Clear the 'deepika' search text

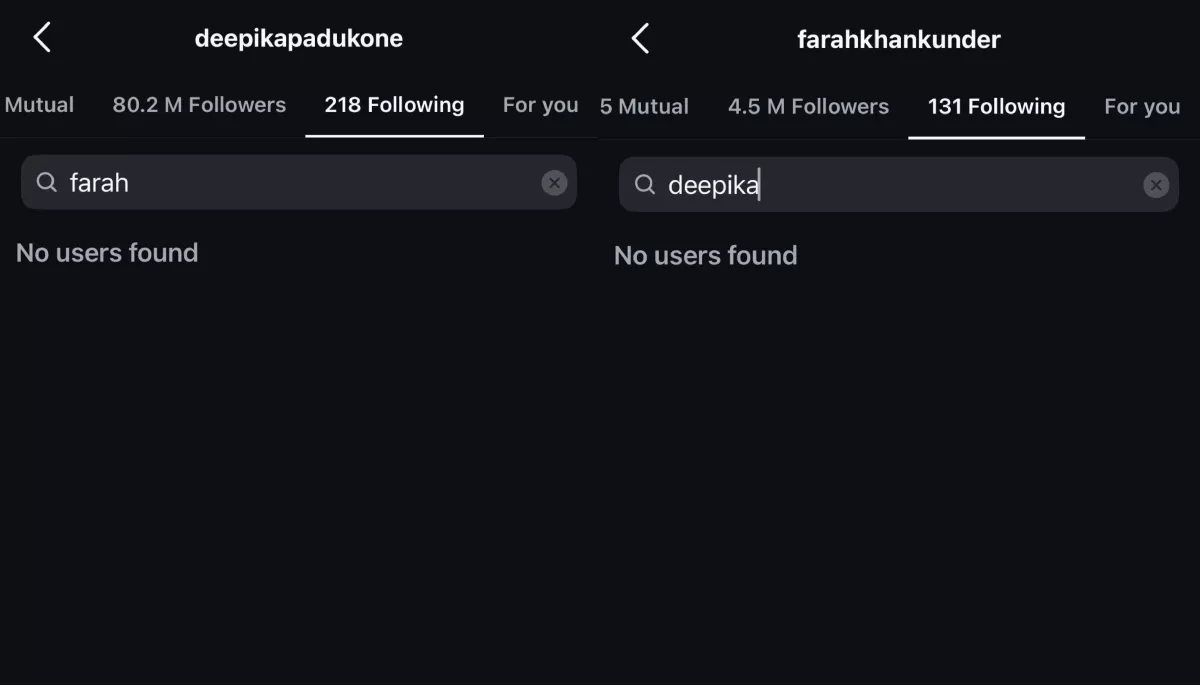1155,185
